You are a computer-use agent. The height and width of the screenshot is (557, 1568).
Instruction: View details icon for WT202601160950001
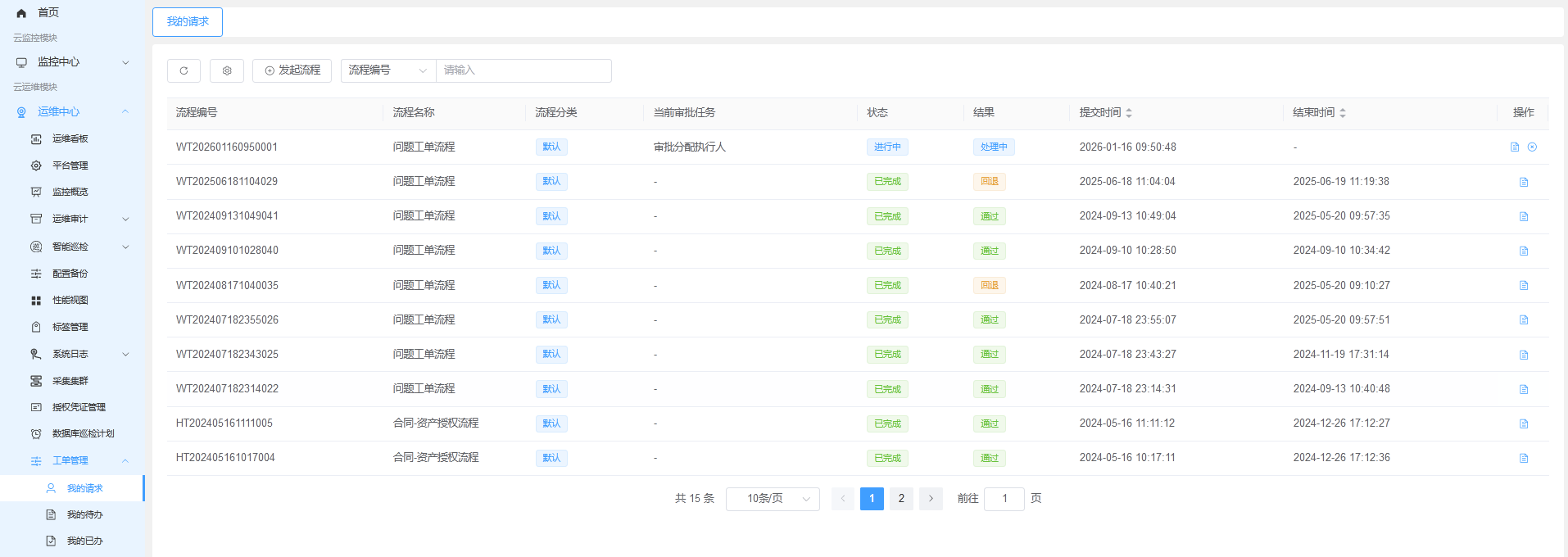click(x=1515, y=147)
